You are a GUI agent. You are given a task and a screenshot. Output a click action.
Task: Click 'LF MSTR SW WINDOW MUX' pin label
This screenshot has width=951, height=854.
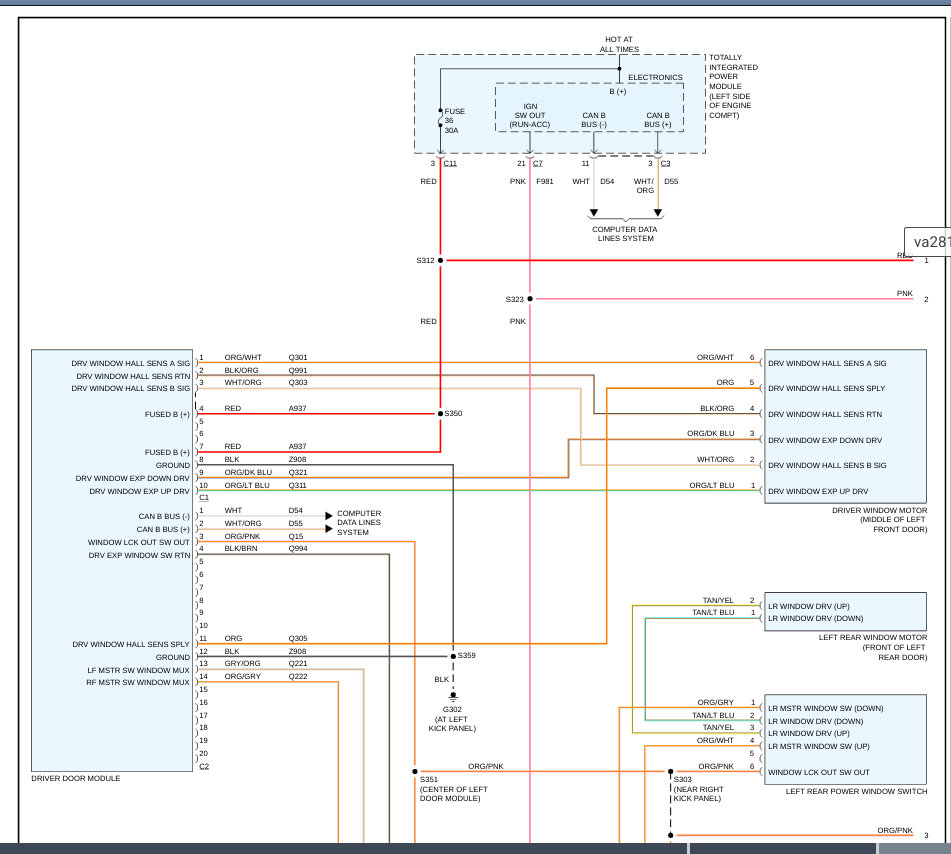point(138,670)
